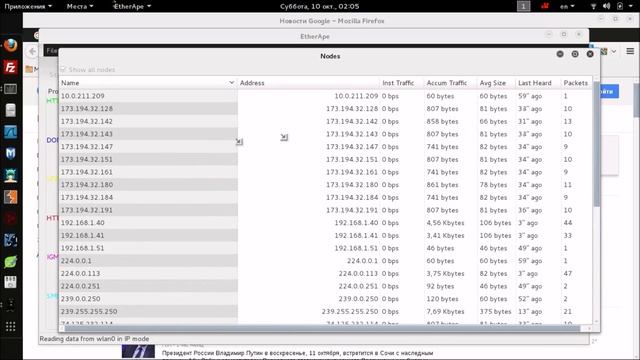Click the 375 bytes average size cell
Image resolution: width=640 pixels, height=360 pixels.
click(495, 311)
